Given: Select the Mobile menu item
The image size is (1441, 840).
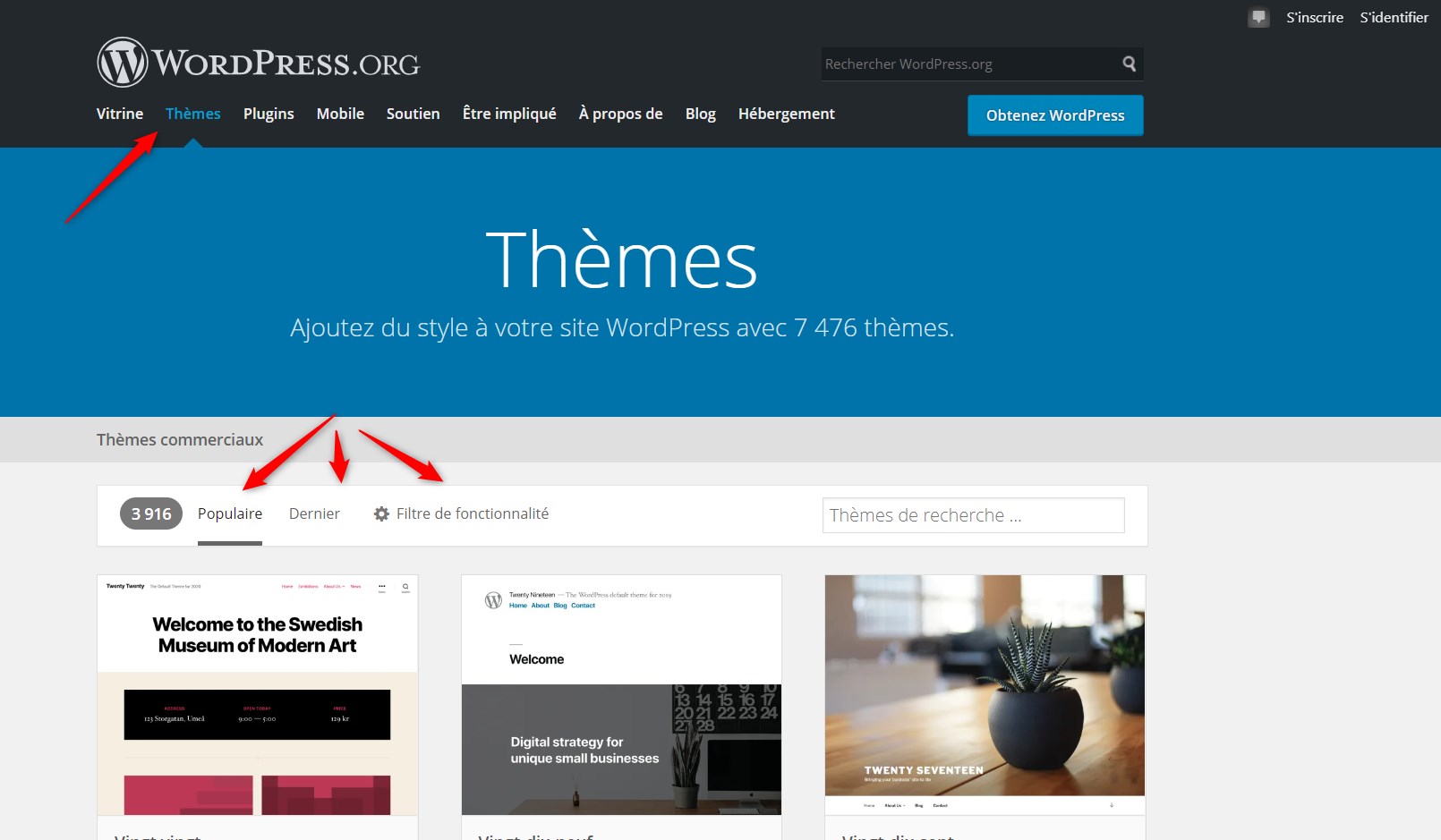Looking at the screenshot, I should [340, 114].
